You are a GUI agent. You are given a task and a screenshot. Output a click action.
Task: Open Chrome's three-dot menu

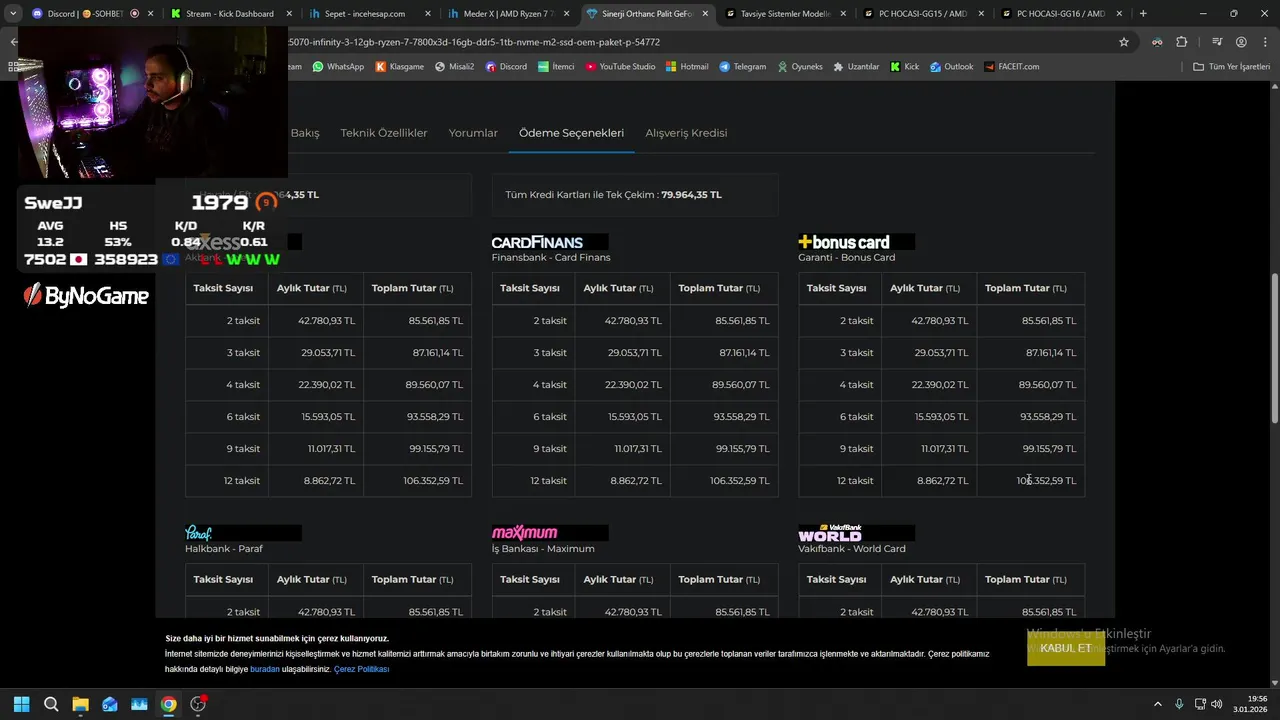point(1264,42)
